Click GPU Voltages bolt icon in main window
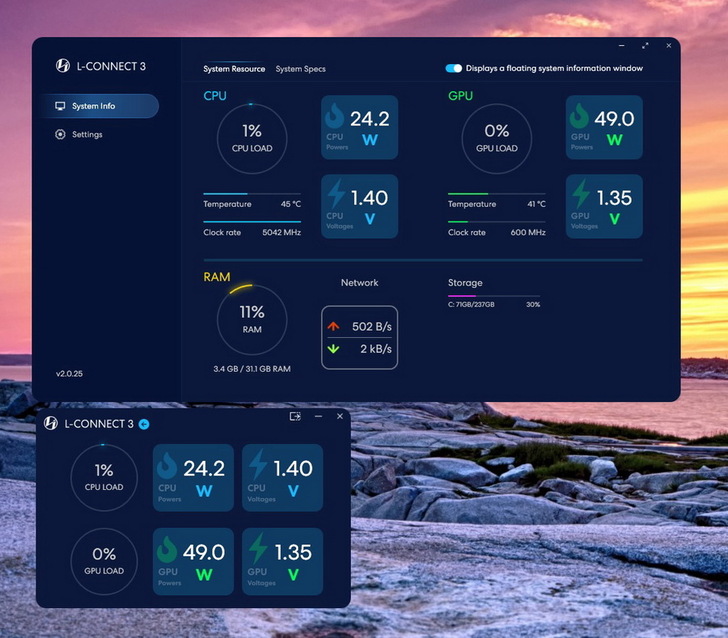The image size is (728, 638). point(581,193)
